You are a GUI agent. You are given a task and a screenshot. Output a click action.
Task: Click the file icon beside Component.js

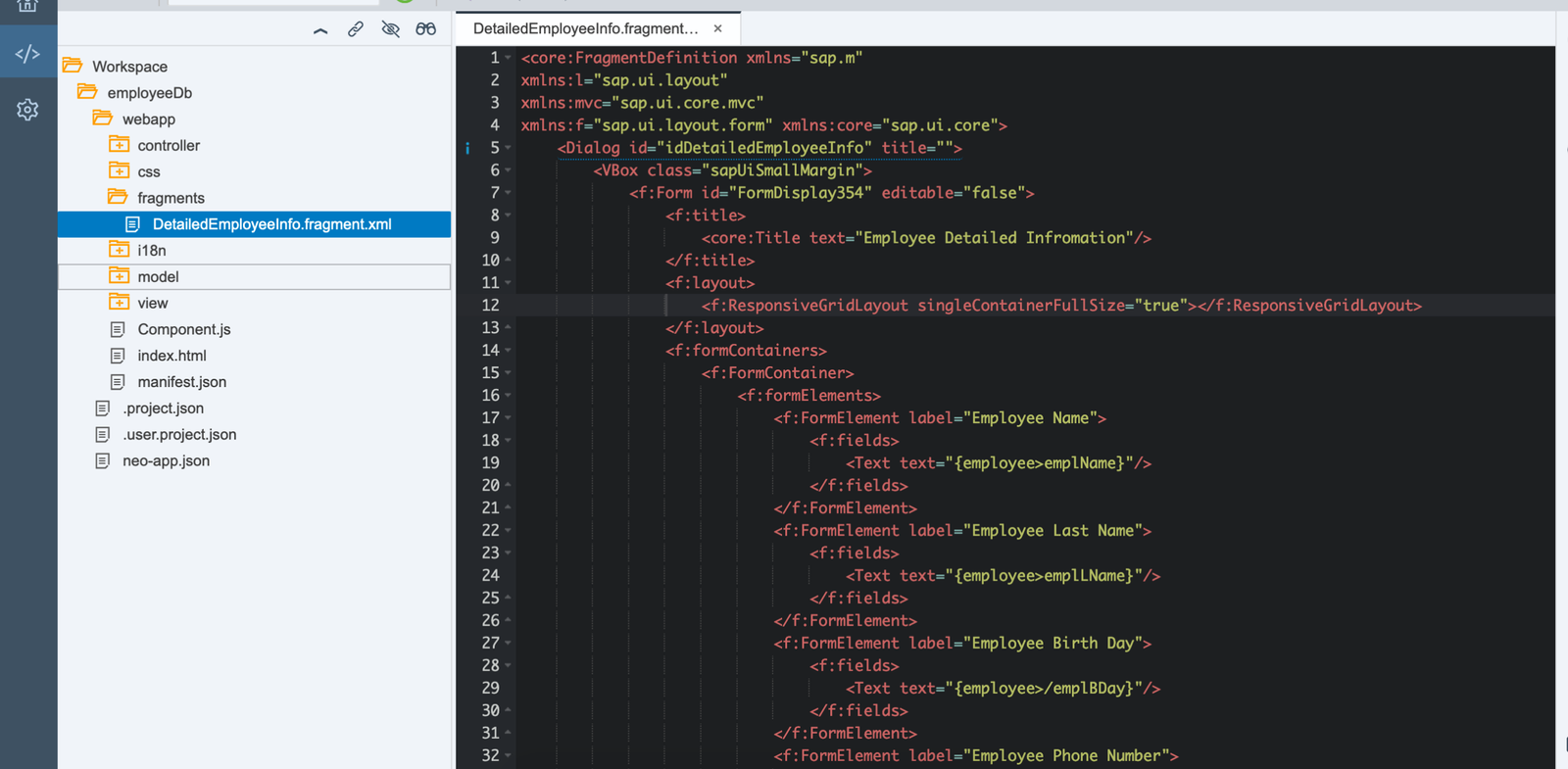[118, 329]
